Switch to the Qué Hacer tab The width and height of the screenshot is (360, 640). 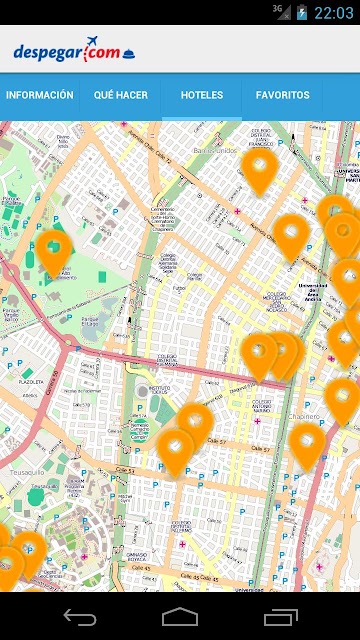click(x=121, y=96)
